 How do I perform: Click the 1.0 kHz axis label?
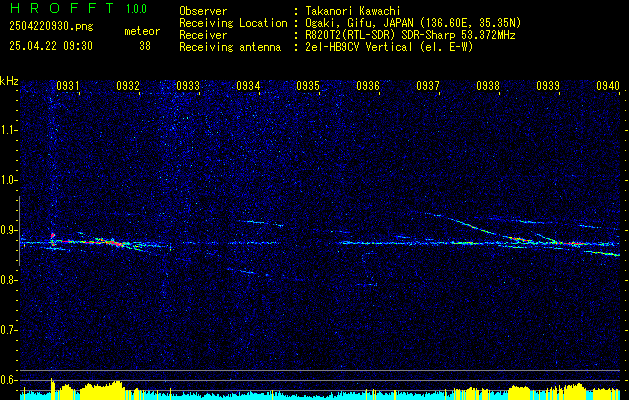pyautogui.click(x=8, y=181)
